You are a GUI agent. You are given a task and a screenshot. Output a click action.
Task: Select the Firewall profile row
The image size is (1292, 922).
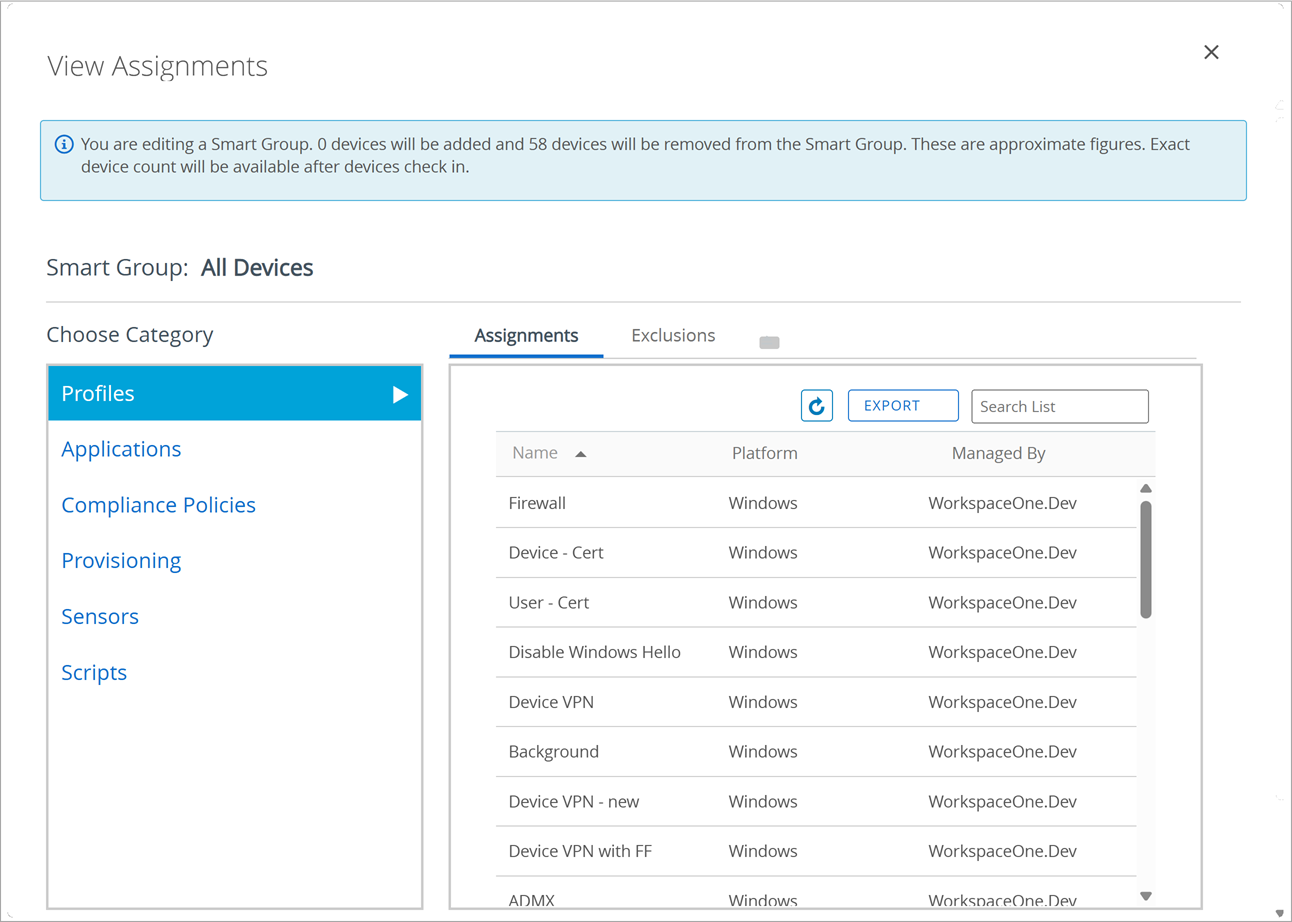[816, 503]
